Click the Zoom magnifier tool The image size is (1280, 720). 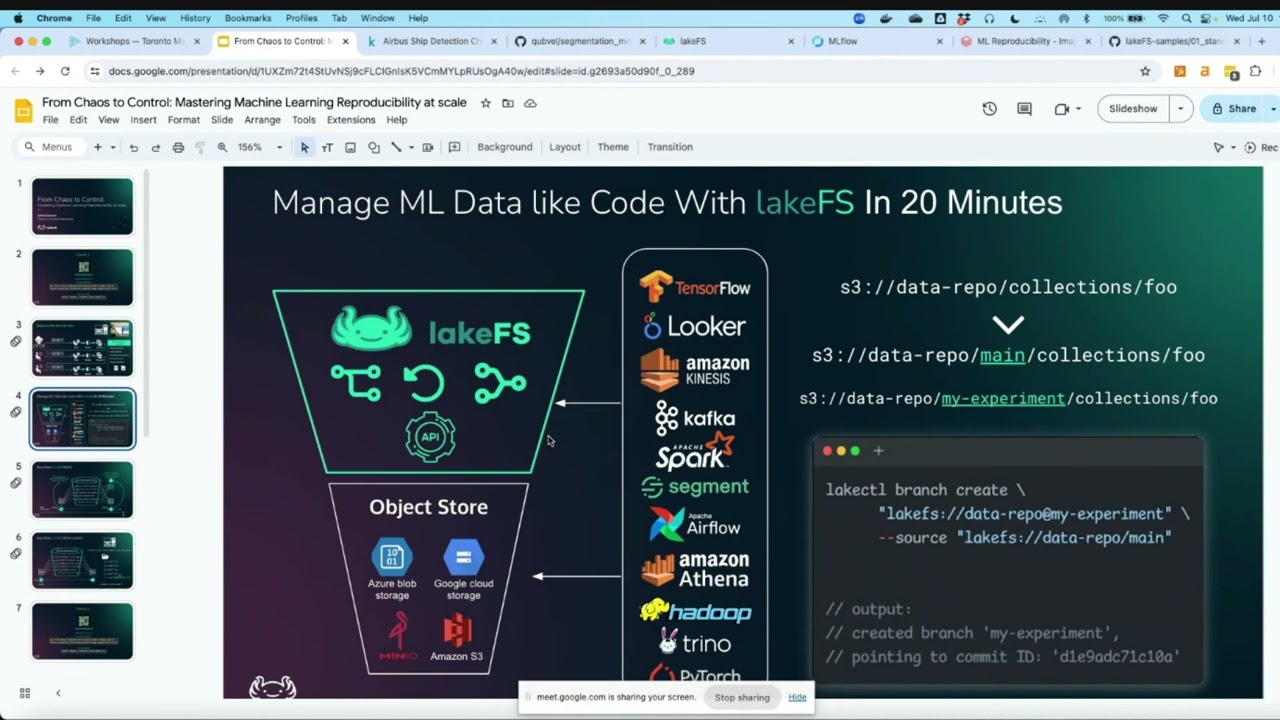click(222, 147)
